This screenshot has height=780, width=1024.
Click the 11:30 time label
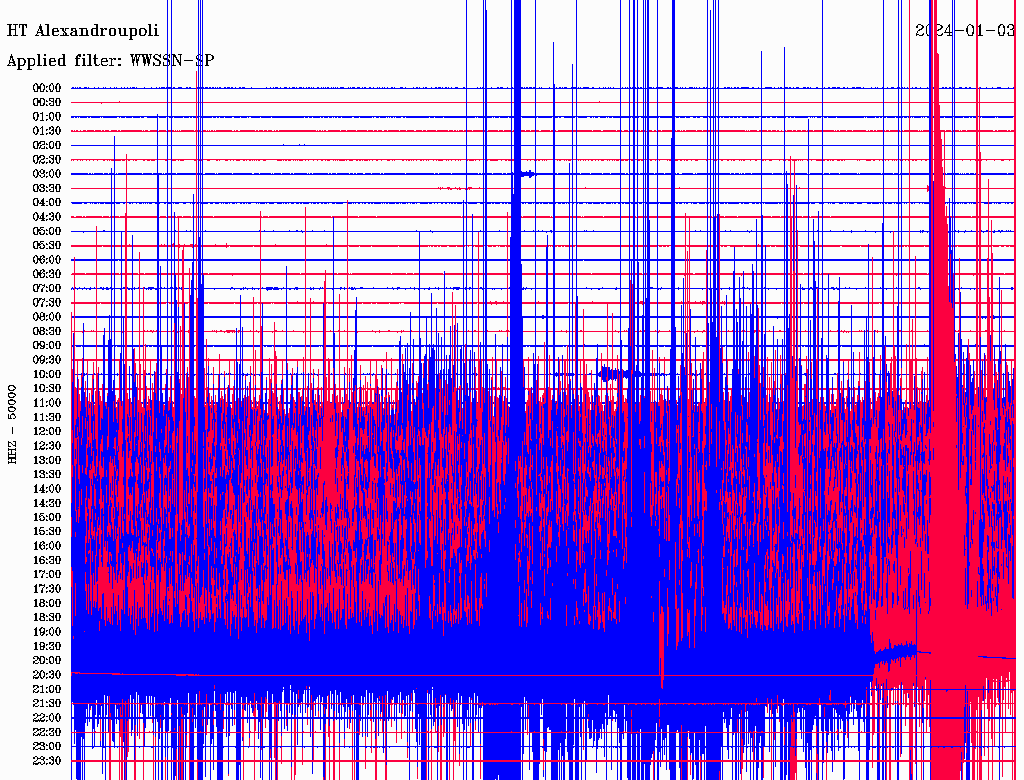point(47,417)
